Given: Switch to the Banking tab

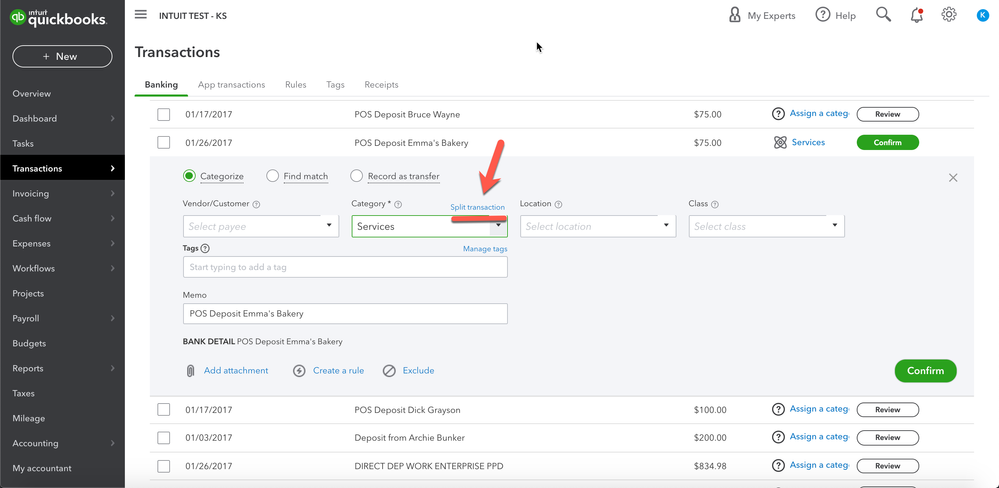Looking at the screenshot, I should coord(161,85).
